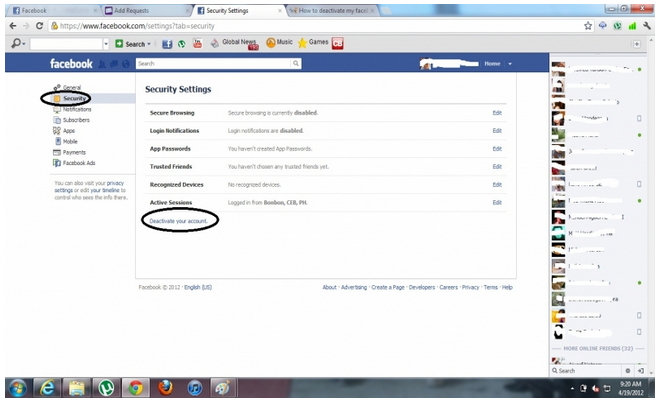The image size is (658, 401).
Task: Open the Paint icon in the taskbar
Action: 222,388
